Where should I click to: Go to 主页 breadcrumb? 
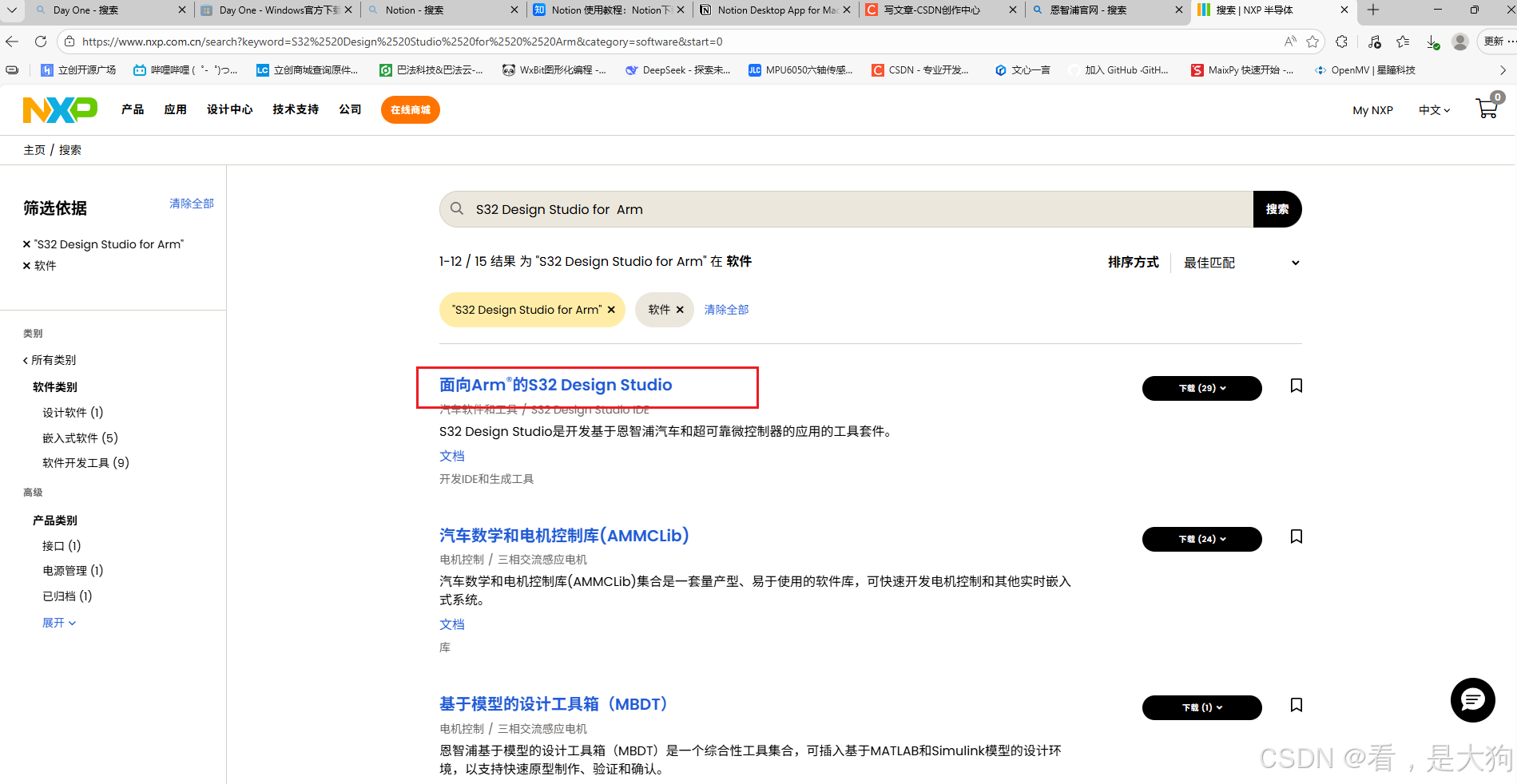coord(34,150)
